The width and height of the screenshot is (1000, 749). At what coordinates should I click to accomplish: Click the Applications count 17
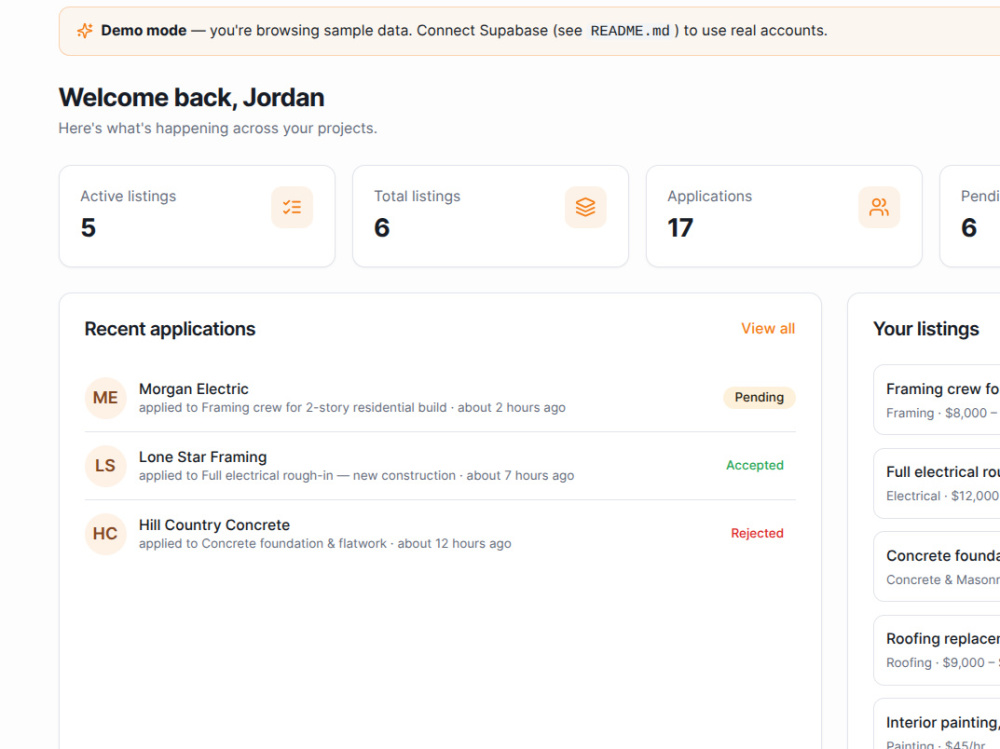point(680,228)
